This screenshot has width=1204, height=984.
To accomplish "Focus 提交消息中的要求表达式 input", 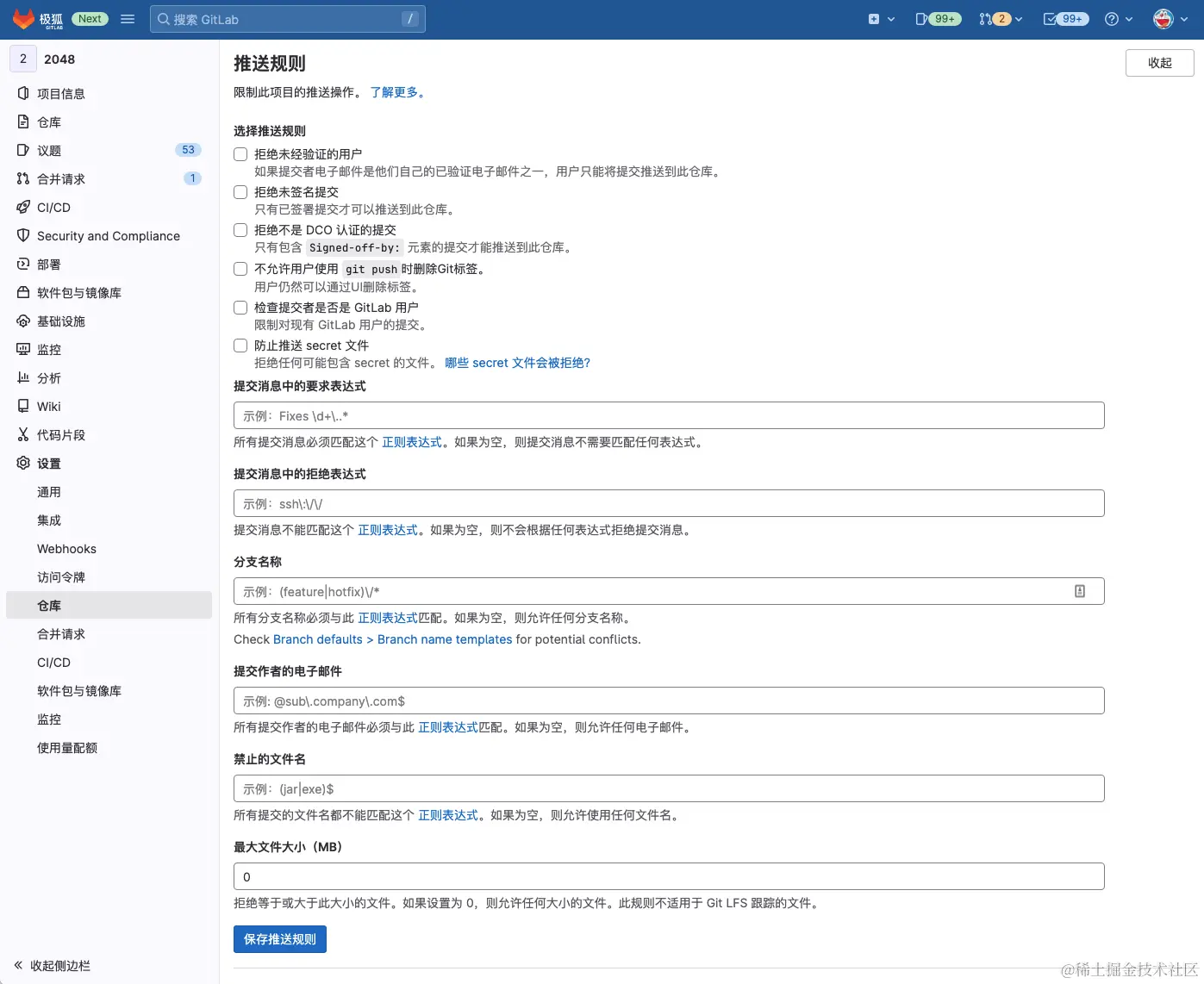I will (x=669, y=415).
